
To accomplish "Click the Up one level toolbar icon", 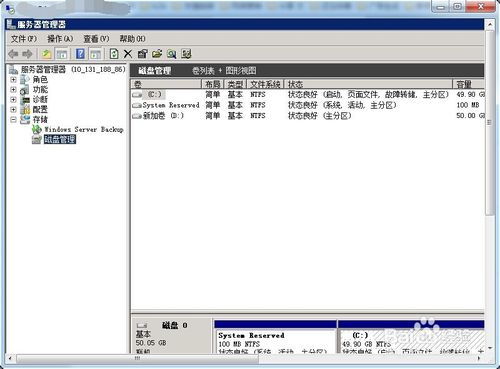I will click(47, 54).
